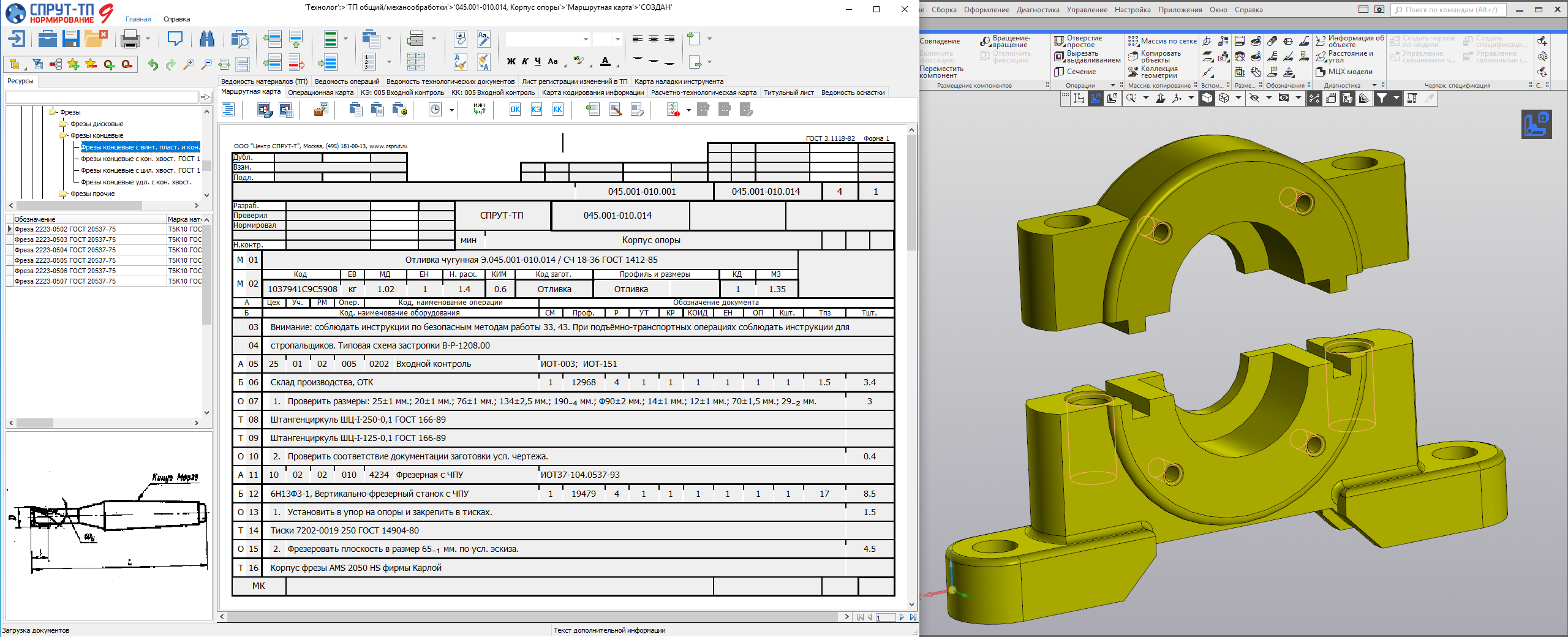The height and width of the screenshot is (637, 1568).
Task: Select row Фреза 2223-0505 ГОСТ 20537-75
Action: click(65, 260)
